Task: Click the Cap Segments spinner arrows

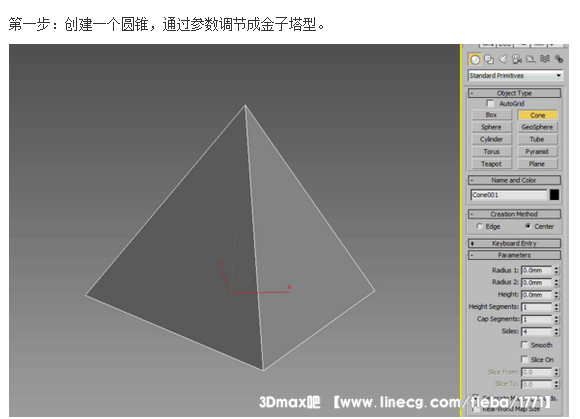Action: pos(556,319)
